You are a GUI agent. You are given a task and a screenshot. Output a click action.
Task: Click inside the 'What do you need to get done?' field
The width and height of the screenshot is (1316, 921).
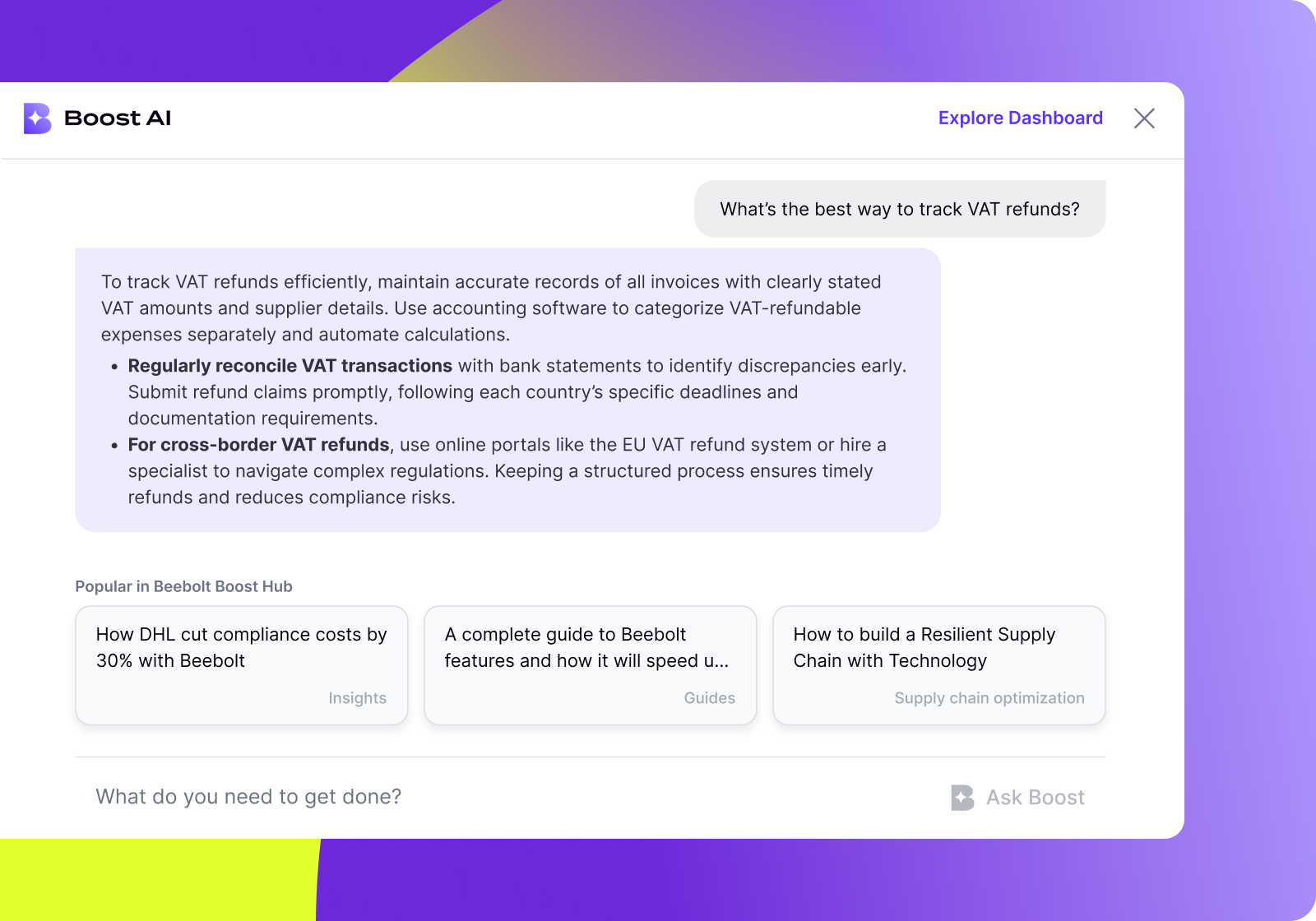(x=248, y=796)
